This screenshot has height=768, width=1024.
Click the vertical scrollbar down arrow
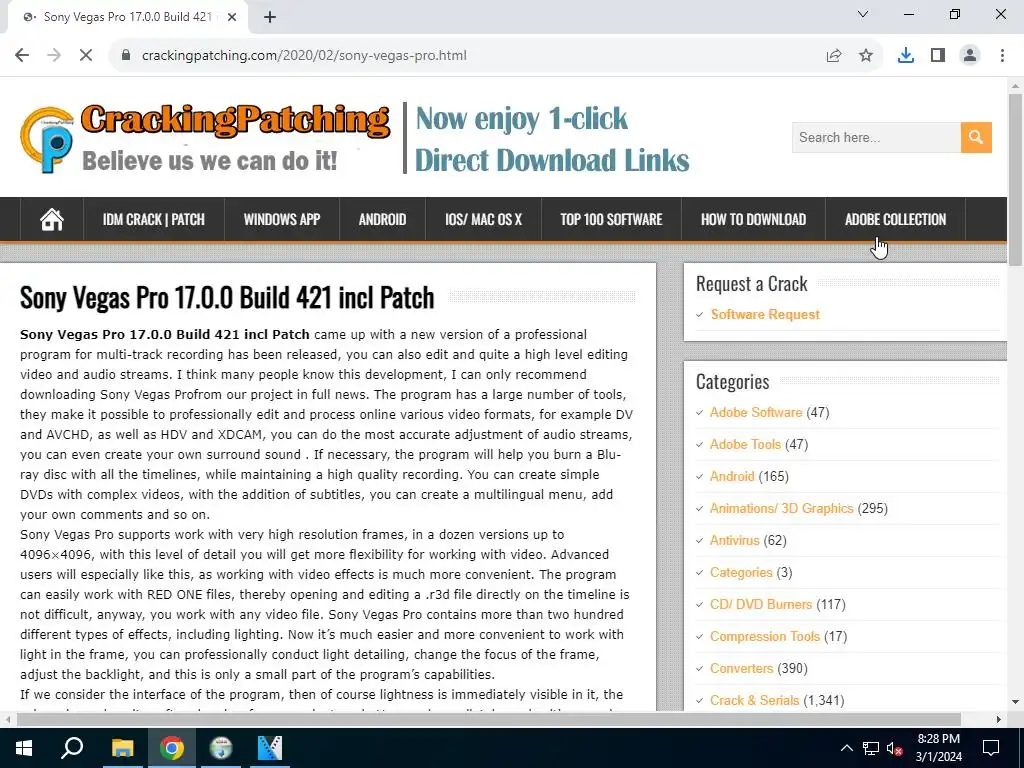tap(1015, 703)
